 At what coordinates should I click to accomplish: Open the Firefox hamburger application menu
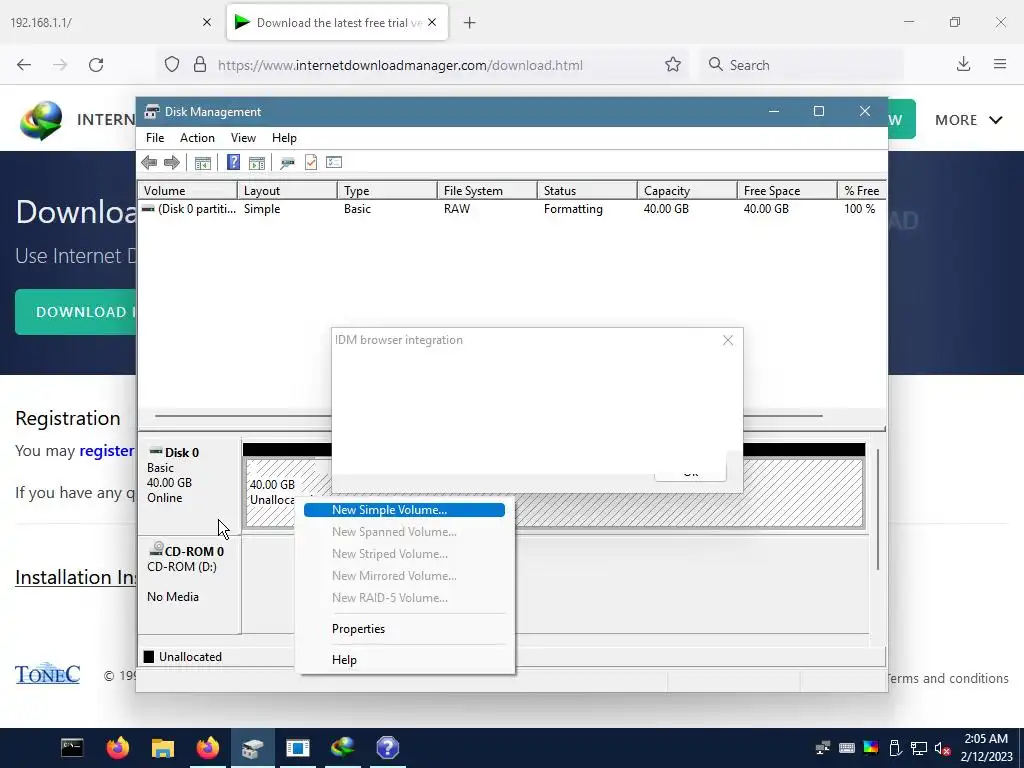pos(1000,64)
